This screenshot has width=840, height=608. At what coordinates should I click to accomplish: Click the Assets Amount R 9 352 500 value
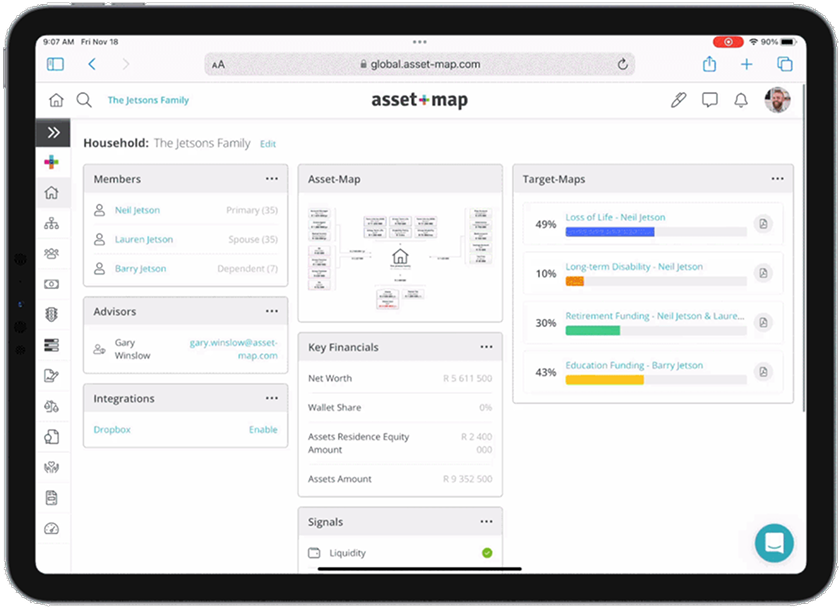pos(467,479)
